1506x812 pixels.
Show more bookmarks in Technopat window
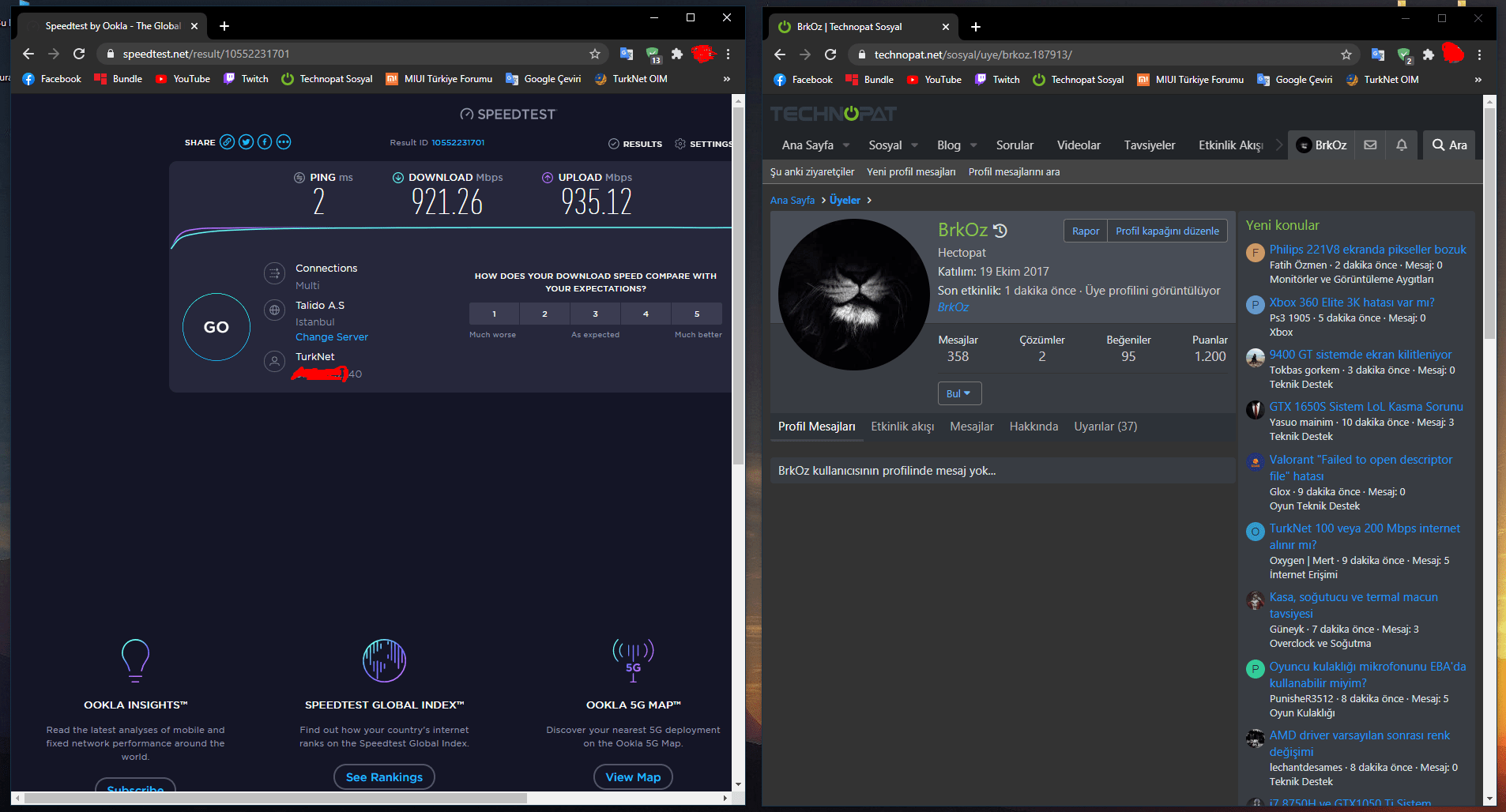[1478, 80]
